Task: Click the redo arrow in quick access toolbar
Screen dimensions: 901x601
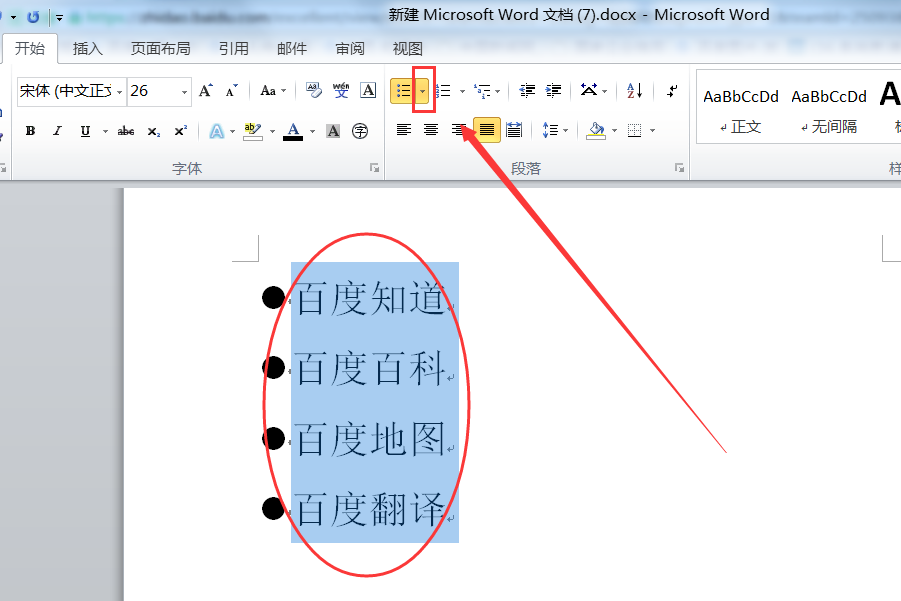Action: click(33, 17)
